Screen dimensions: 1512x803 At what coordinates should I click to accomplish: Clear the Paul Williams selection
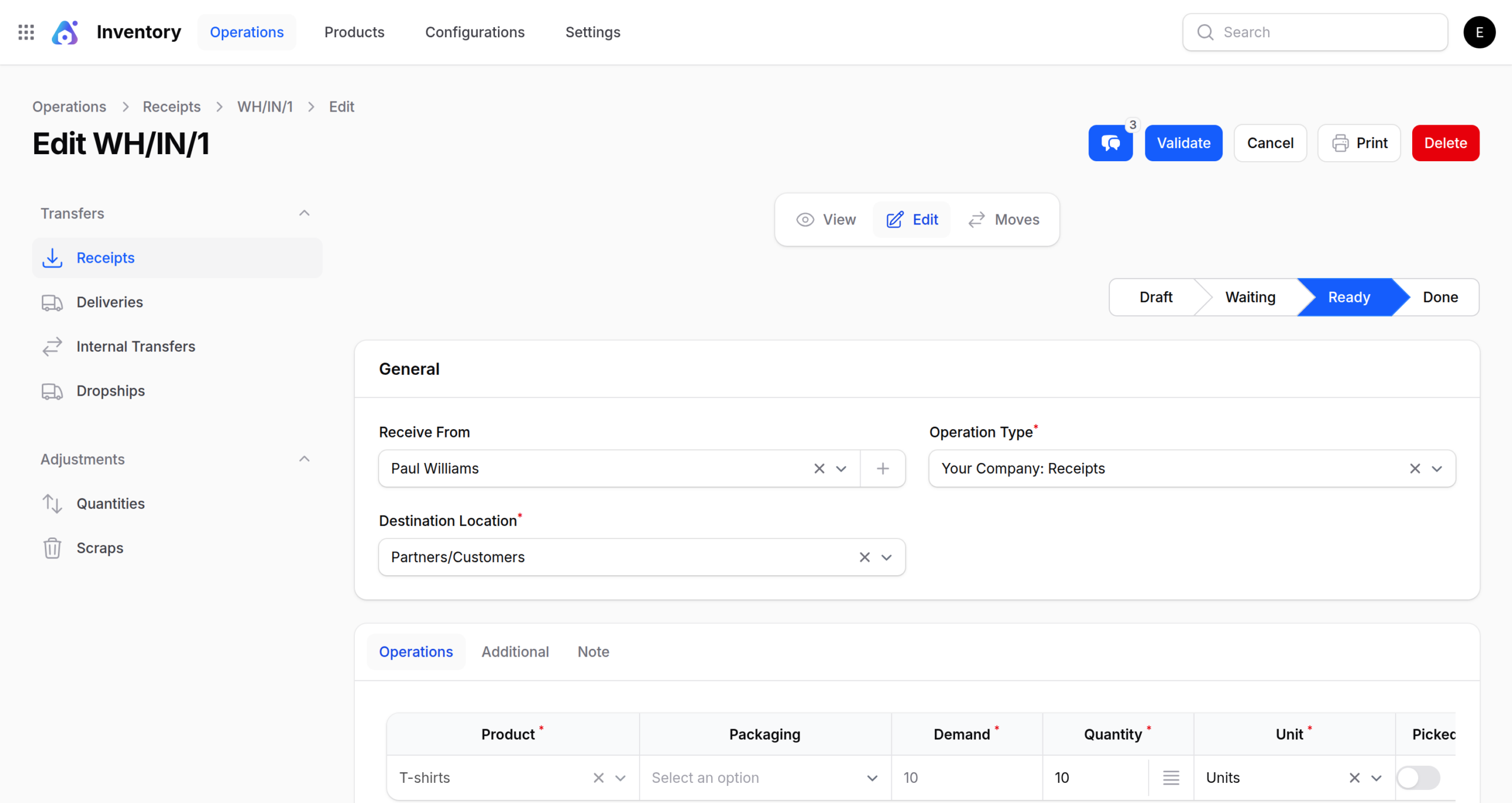click(x=819, y=468)
